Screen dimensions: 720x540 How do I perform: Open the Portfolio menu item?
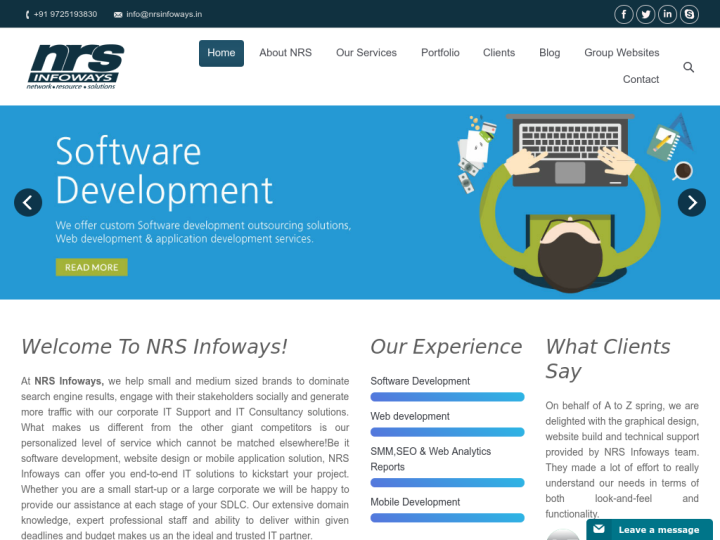[x=440, y=53]
